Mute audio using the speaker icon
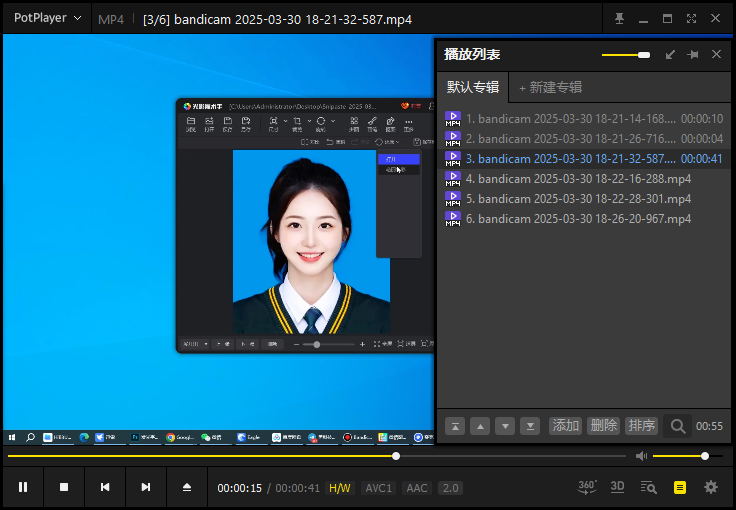Screen dimensions: 736x510 (641, 456)
